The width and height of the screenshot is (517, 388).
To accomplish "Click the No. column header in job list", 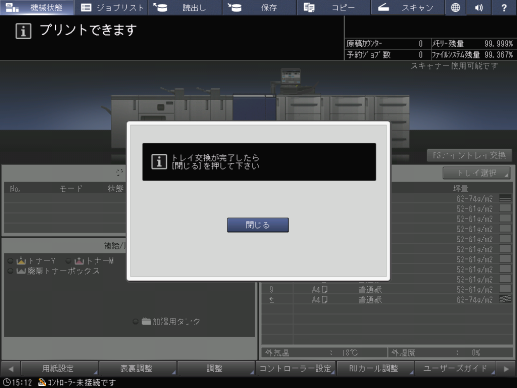I will coord(15,189).
